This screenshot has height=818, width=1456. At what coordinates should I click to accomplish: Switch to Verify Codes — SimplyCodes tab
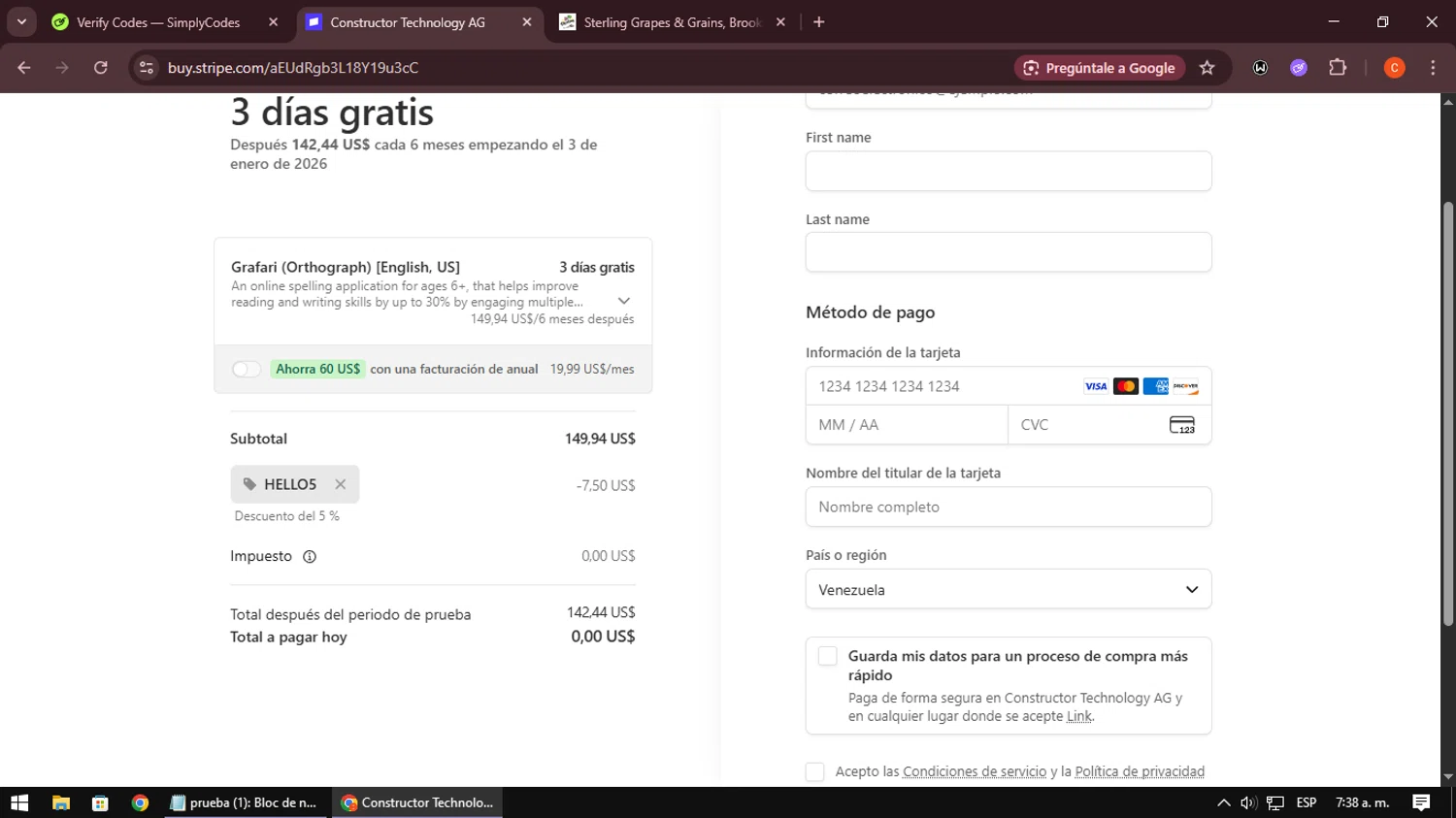[x=158, y=22]
